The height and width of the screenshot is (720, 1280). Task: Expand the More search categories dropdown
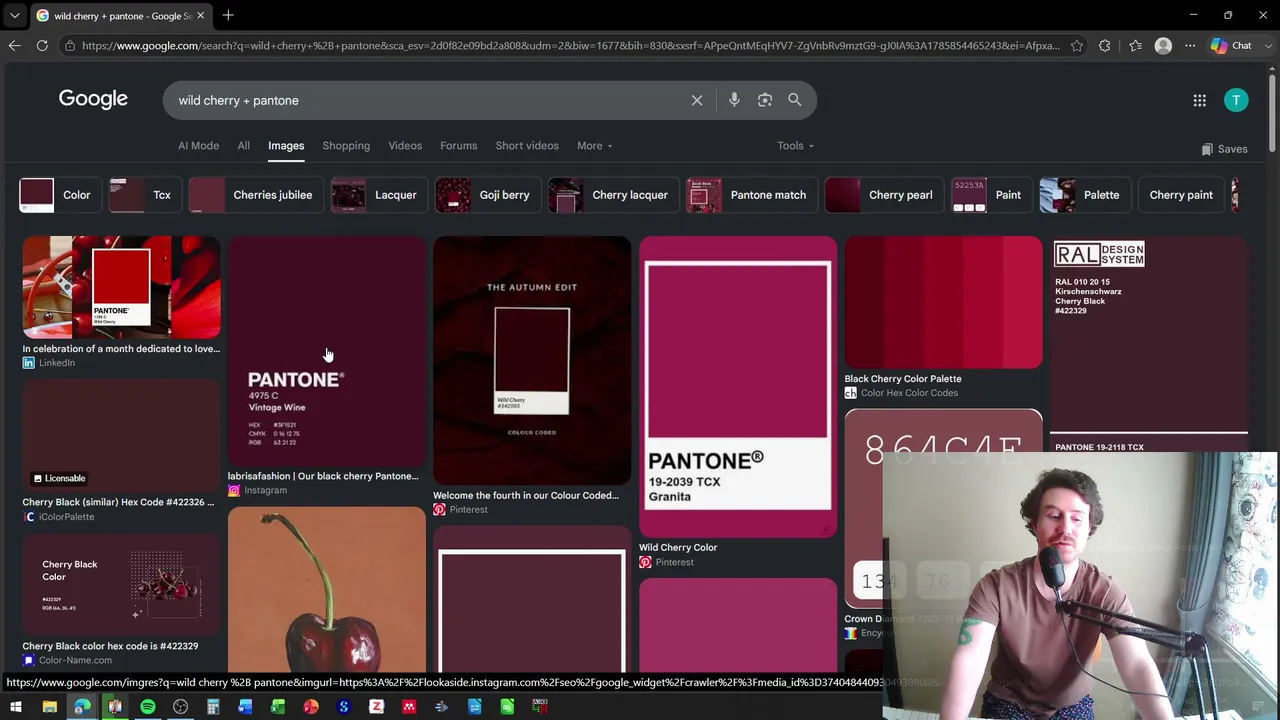tap(595, 146)
